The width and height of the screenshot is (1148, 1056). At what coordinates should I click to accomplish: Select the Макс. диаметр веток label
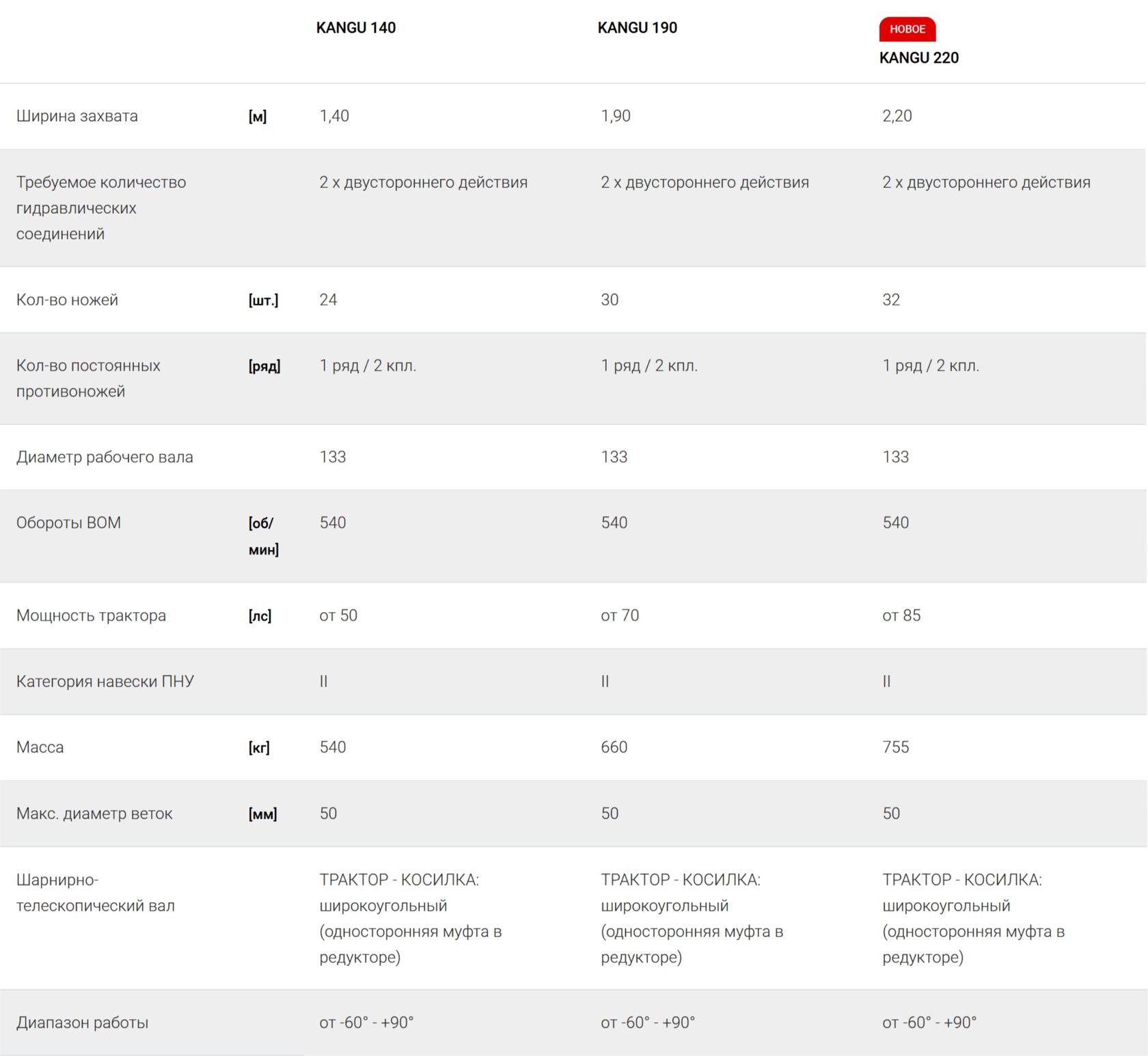[x=94, y=814]
